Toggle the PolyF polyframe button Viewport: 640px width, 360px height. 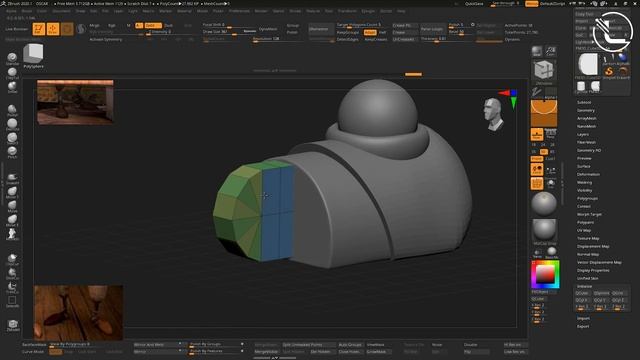tap(537, 184)
